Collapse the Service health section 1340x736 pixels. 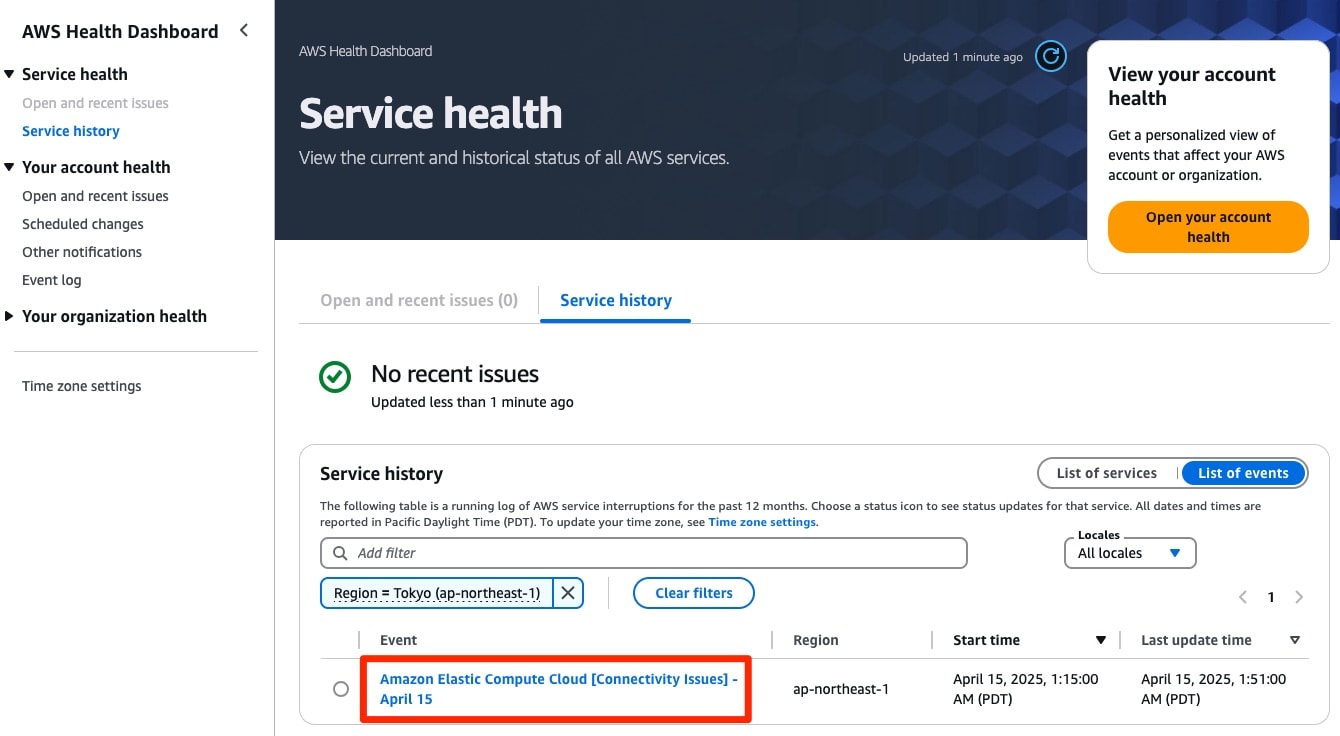click(x=10, y=74)
